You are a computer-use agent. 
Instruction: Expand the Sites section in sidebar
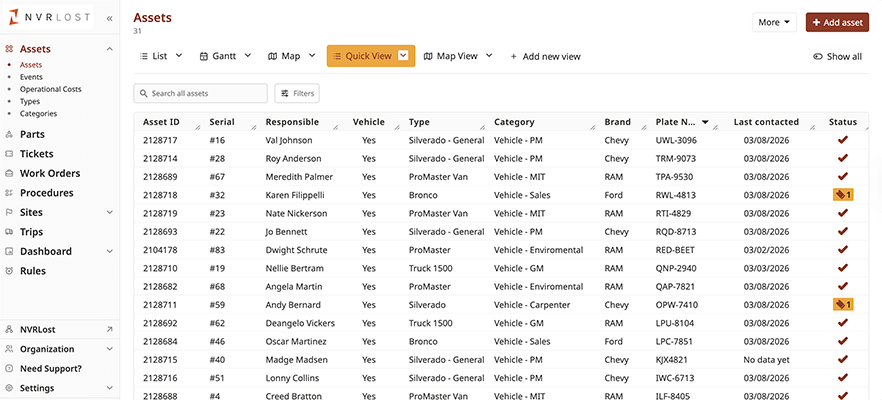pyautogui.click(x=108, y=212)
